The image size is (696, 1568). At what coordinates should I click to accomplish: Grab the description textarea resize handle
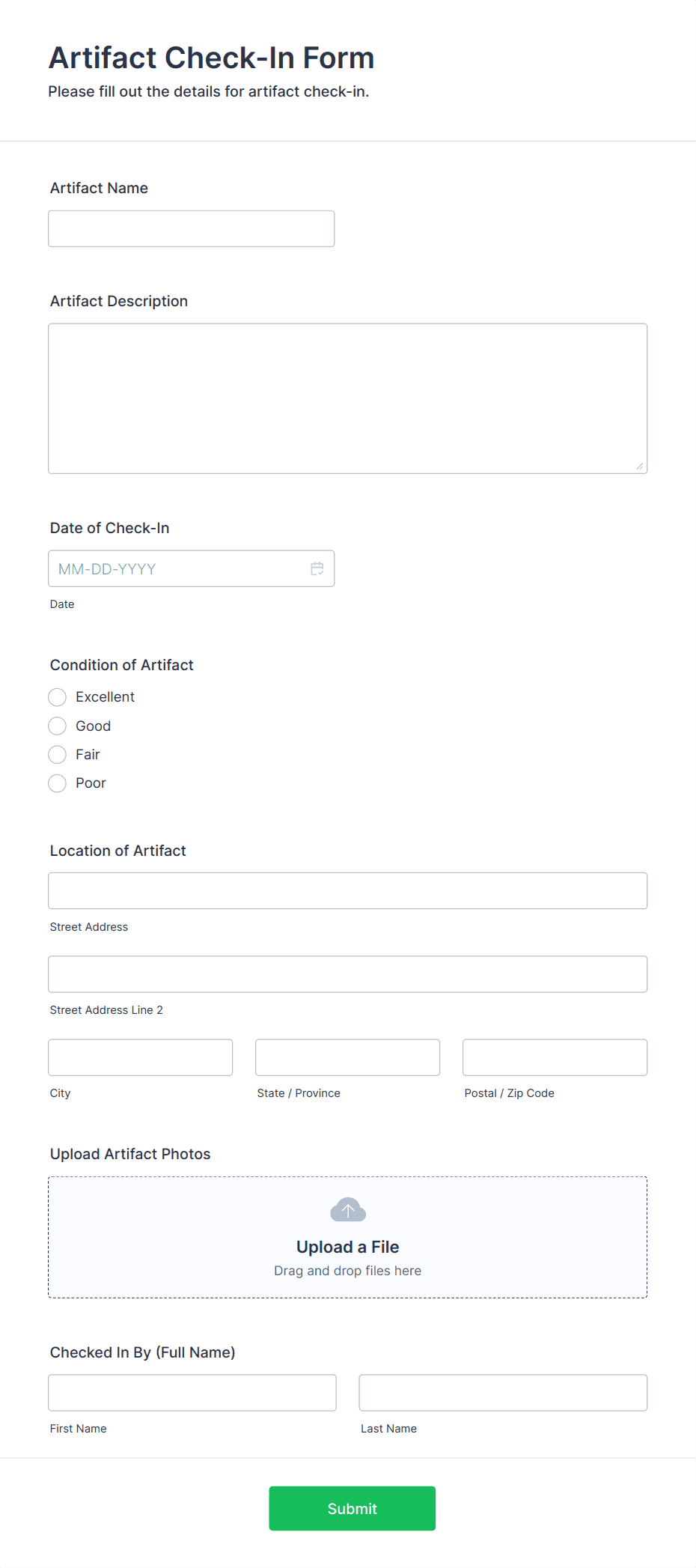click(640, 466)
